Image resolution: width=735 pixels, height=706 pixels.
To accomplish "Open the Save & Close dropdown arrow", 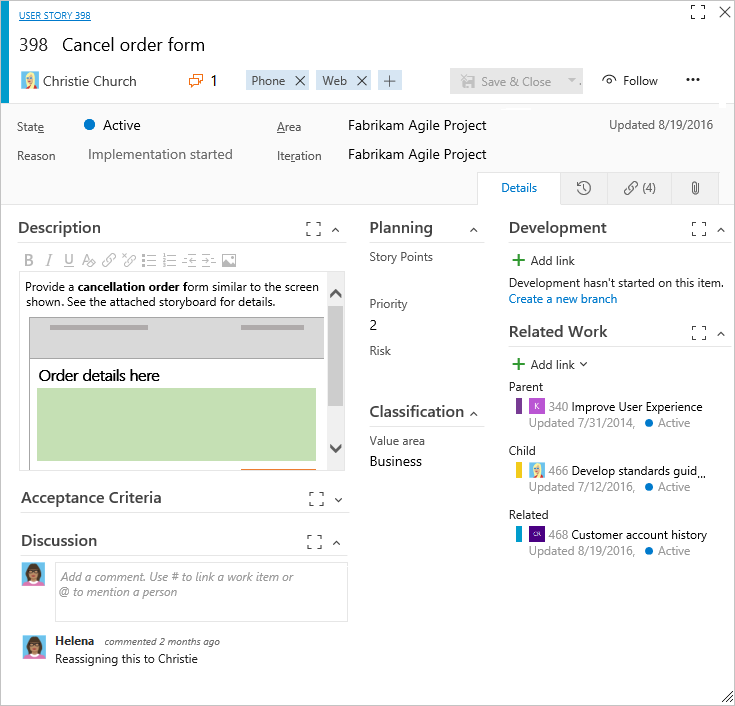I will click(572, 81).
